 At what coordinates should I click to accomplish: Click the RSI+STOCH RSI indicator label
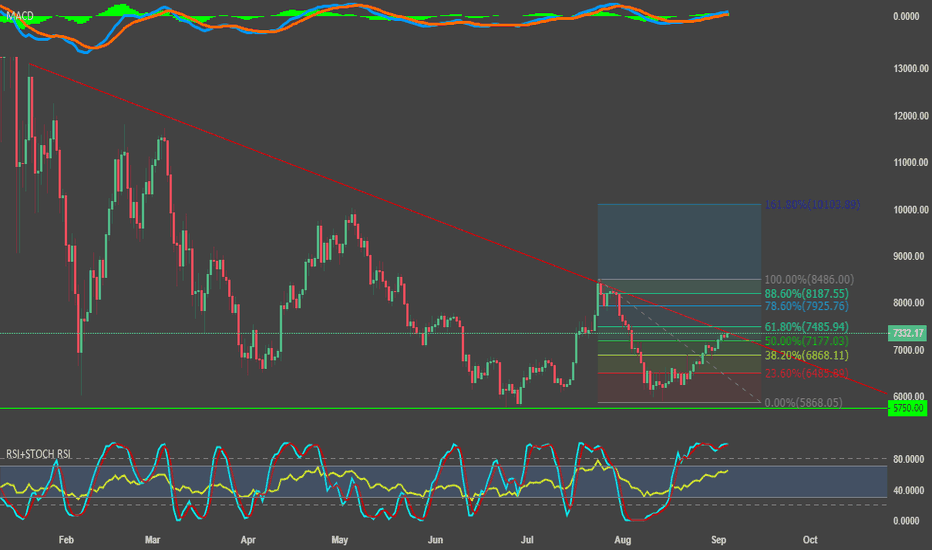click(38, 454)
